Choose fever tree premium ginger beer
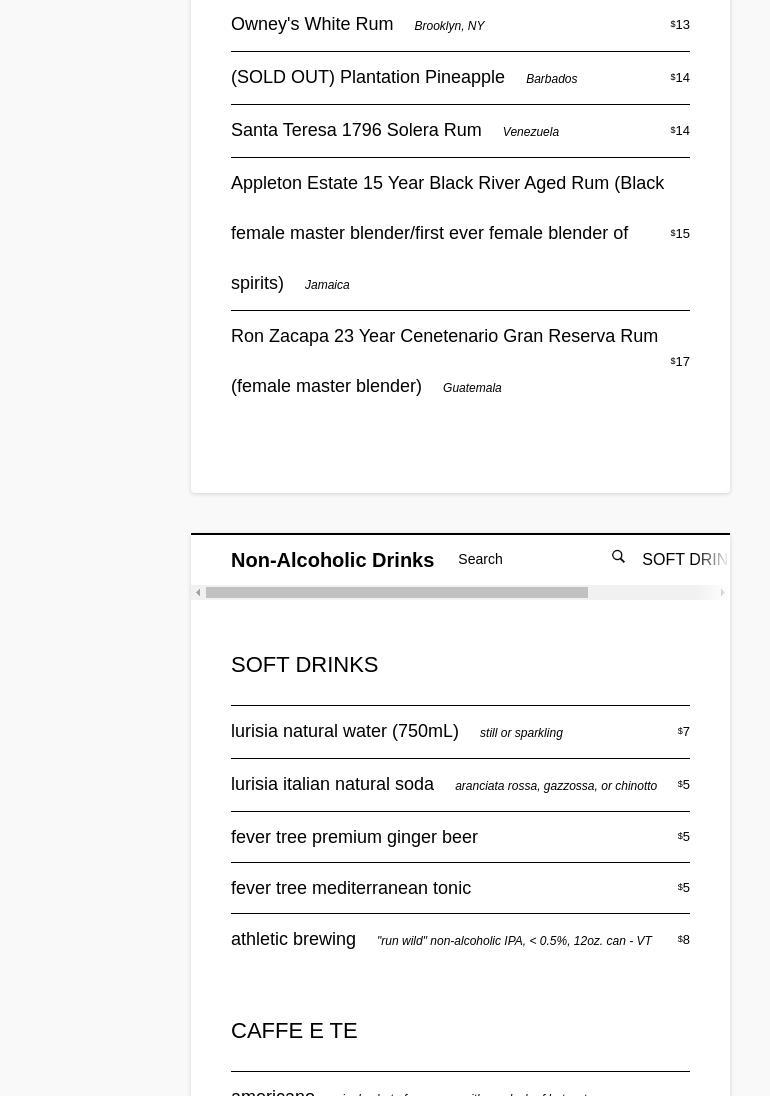Viewport: 770px width, 1096px height. [x=354, y=837]
